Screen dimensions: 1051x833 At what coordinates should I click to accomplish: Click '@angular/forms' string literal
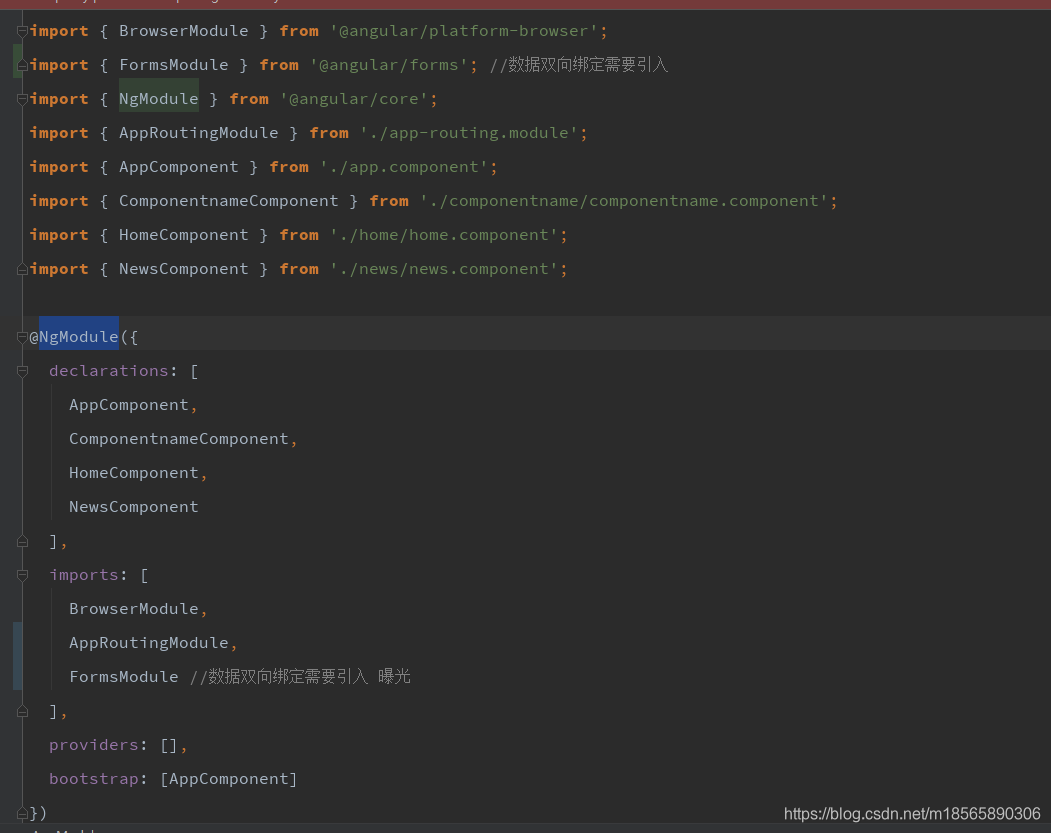(x=389, y=65)
